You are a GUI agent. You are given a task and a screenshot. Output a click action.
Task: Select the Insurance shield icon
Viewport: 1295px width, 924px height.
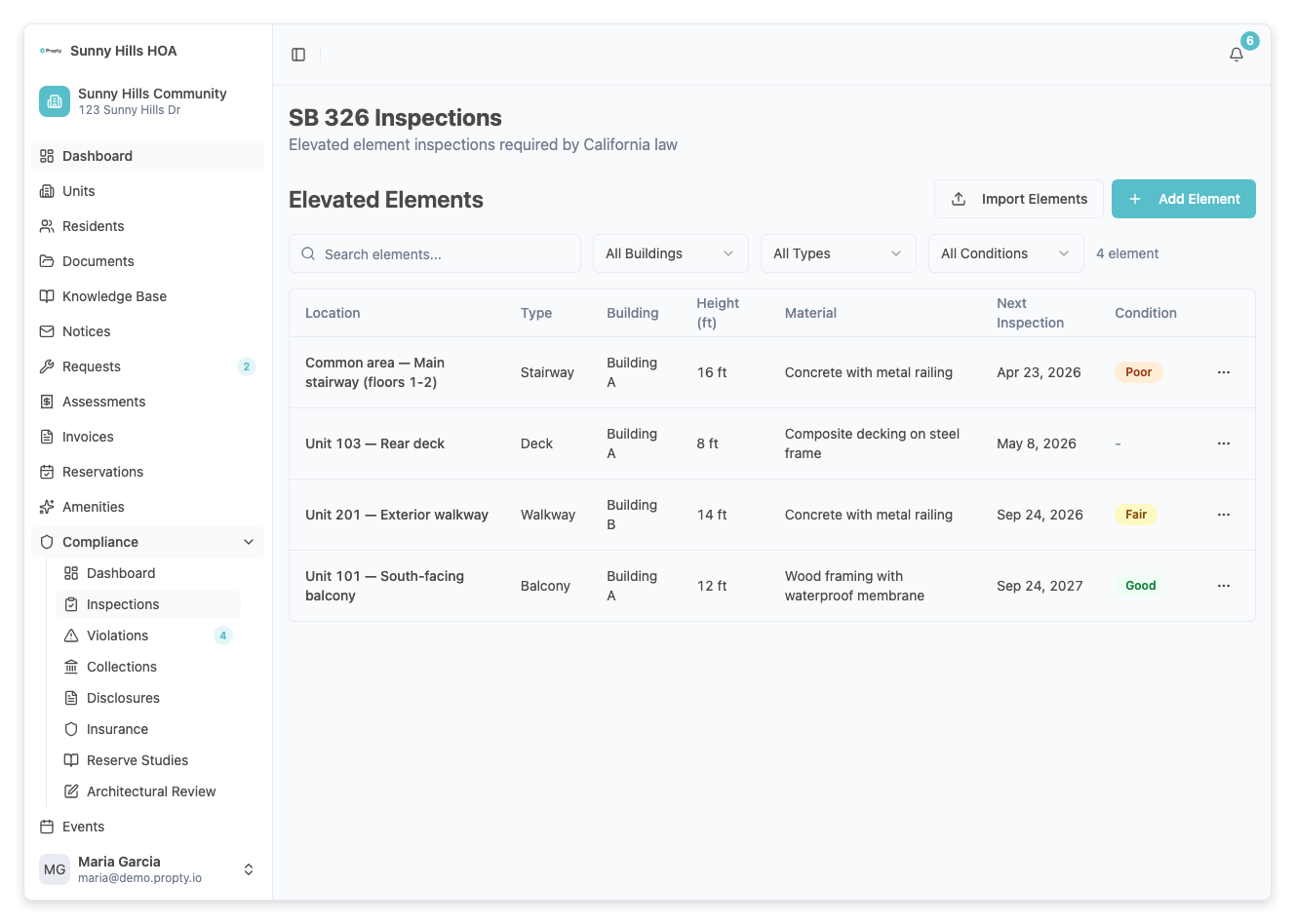[x=71, y=729]
